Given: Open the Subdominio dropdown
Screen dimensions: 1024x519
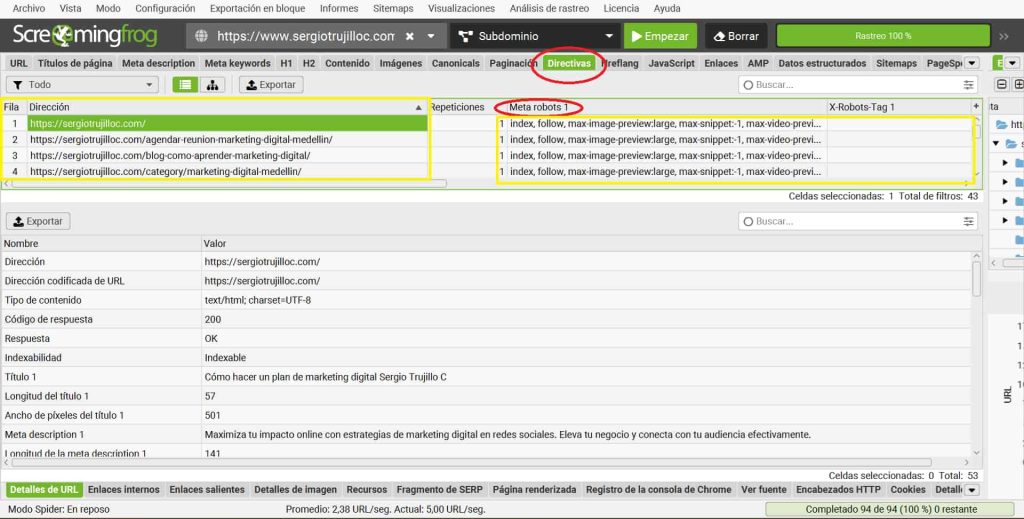Looking at the screenshot, I should pos(608,36).
